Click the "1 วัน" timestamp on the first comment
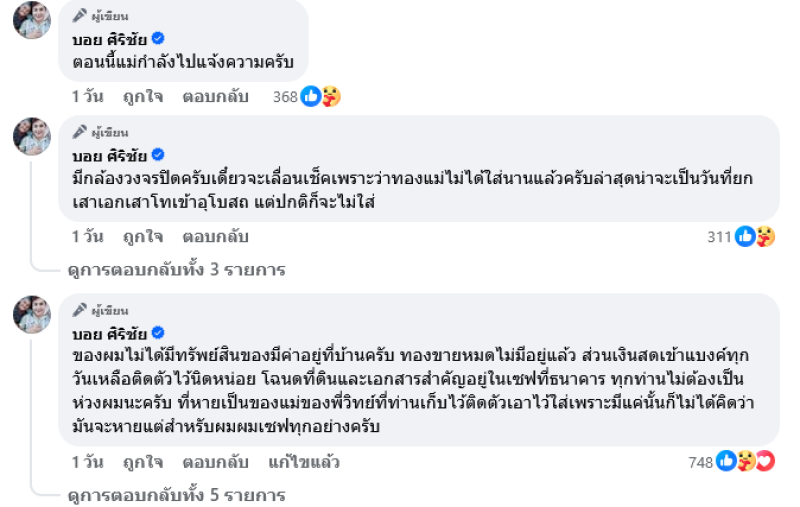This screenshot has height=507, width=800. 89,97
